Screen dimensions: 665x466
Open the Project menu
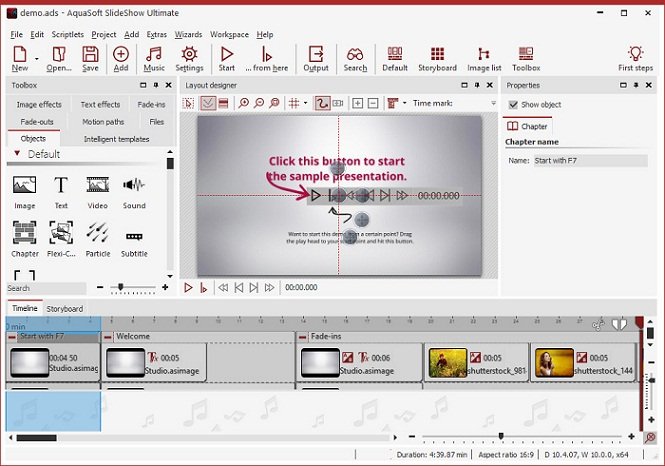(103, 34)
